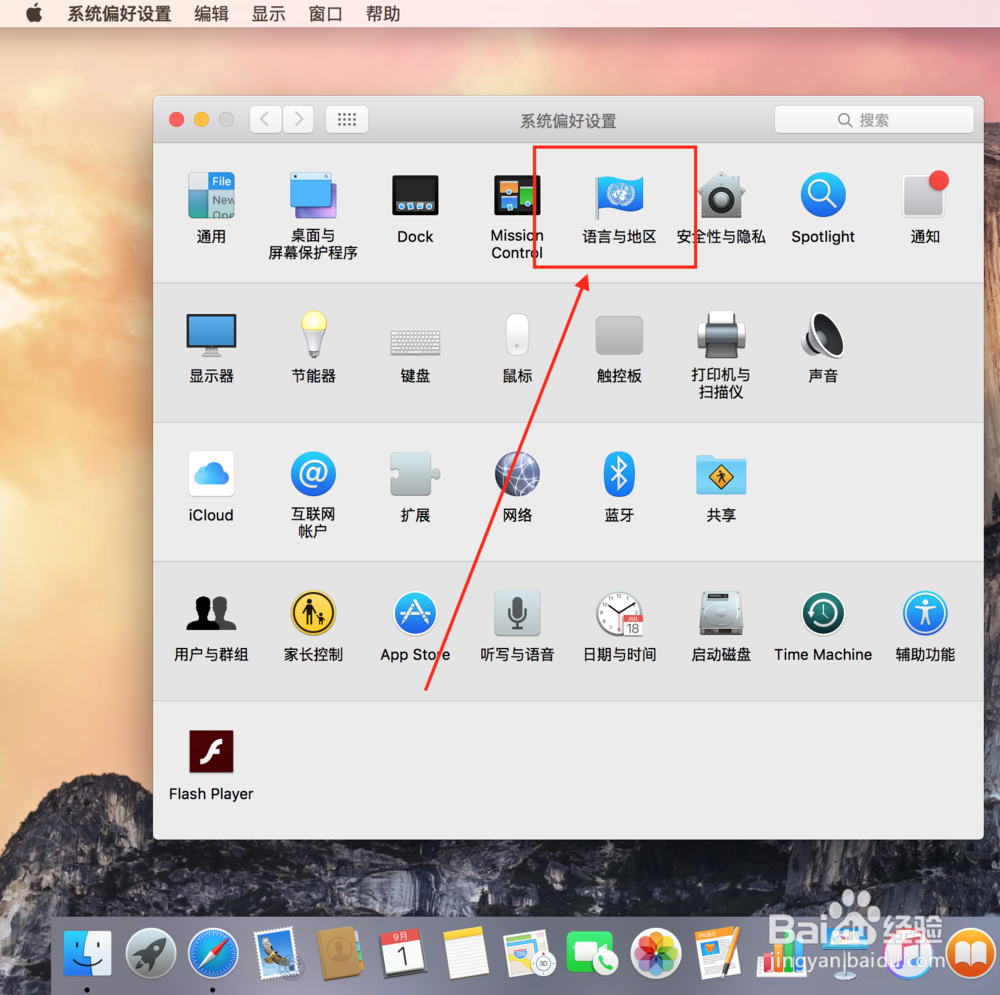Open Flash Player preferences pane
The height and width of the screenshot is (995, 1000).
point(211,765)
